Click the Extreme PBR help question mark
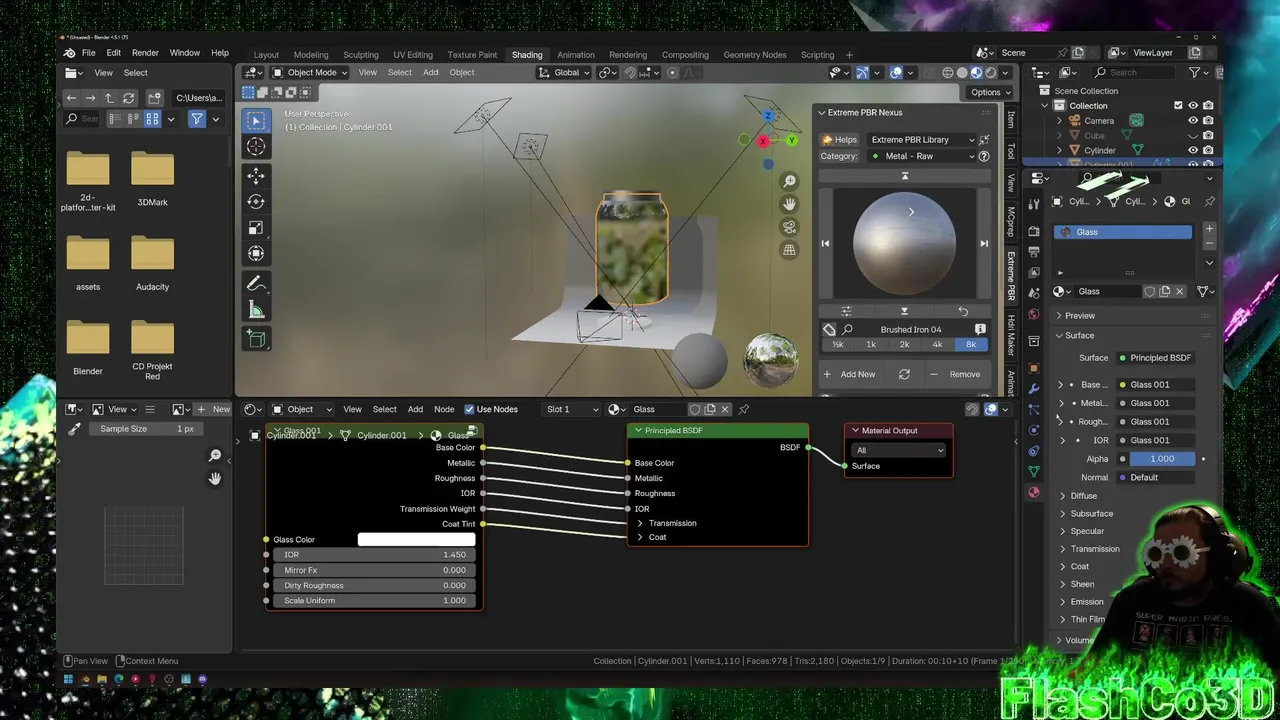Viewport: 1280px width, 720px height. coord(984,156)
